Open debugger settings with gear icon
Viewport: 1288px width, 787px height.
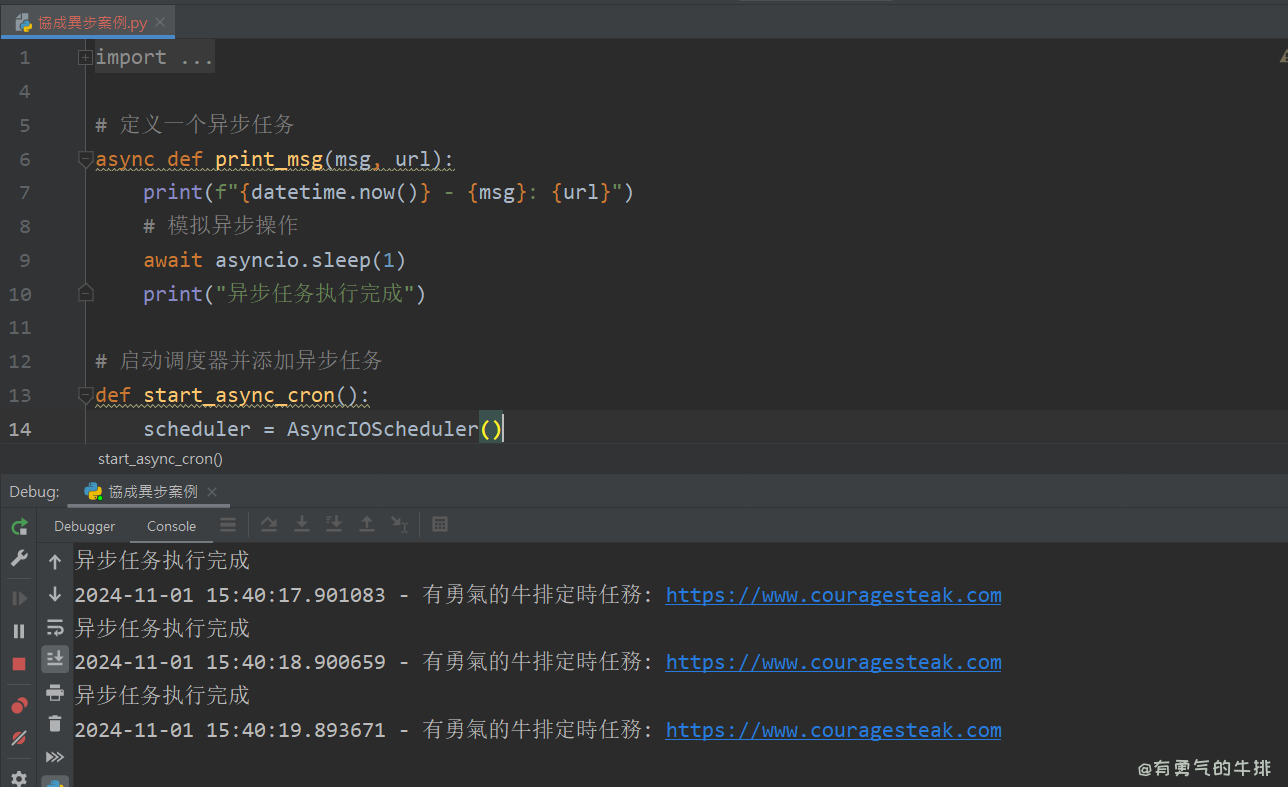(x=18, y=778)
